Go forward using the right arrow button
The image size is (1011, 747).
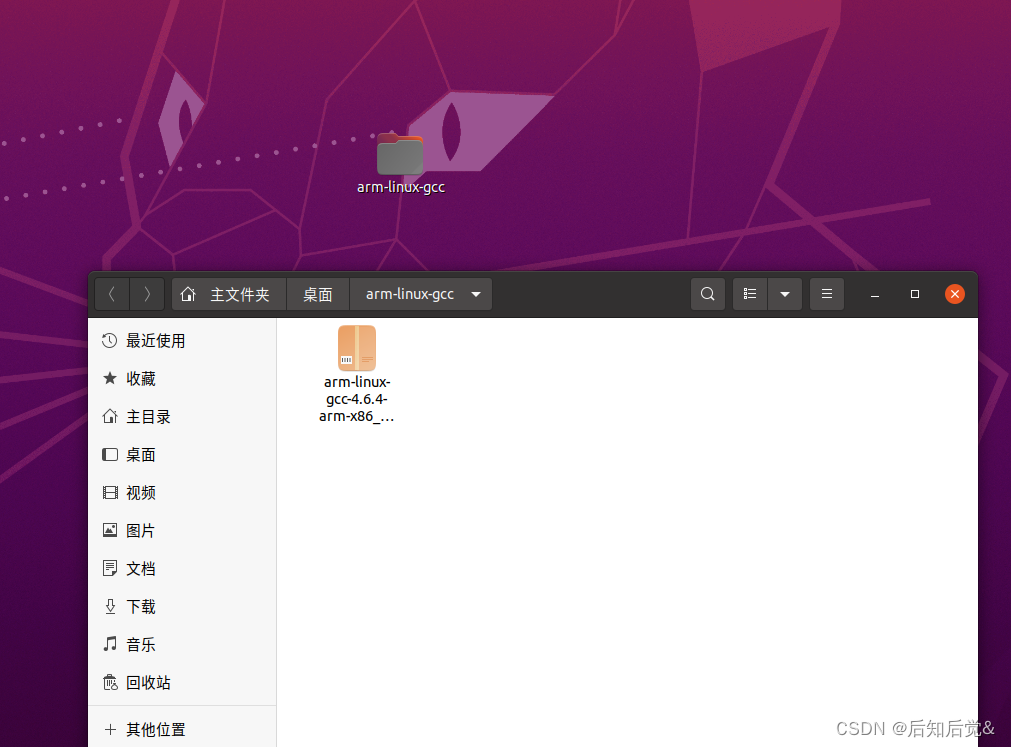147,294
